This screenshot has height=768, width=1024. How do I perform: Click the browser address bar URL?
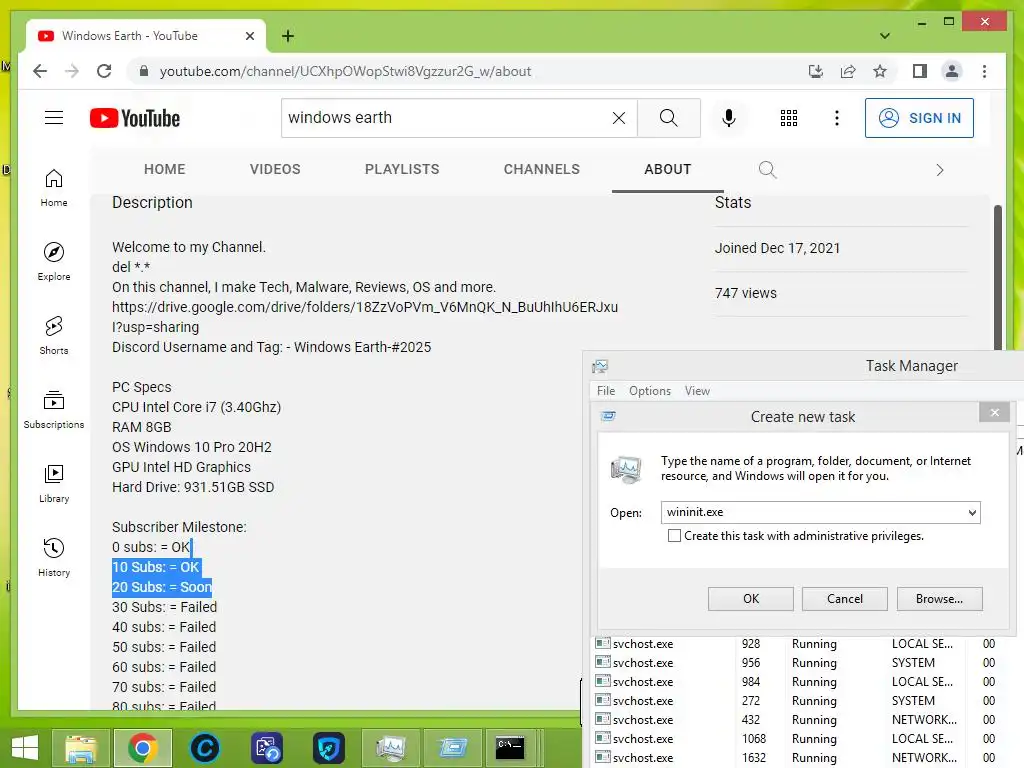tap(345, 71)
